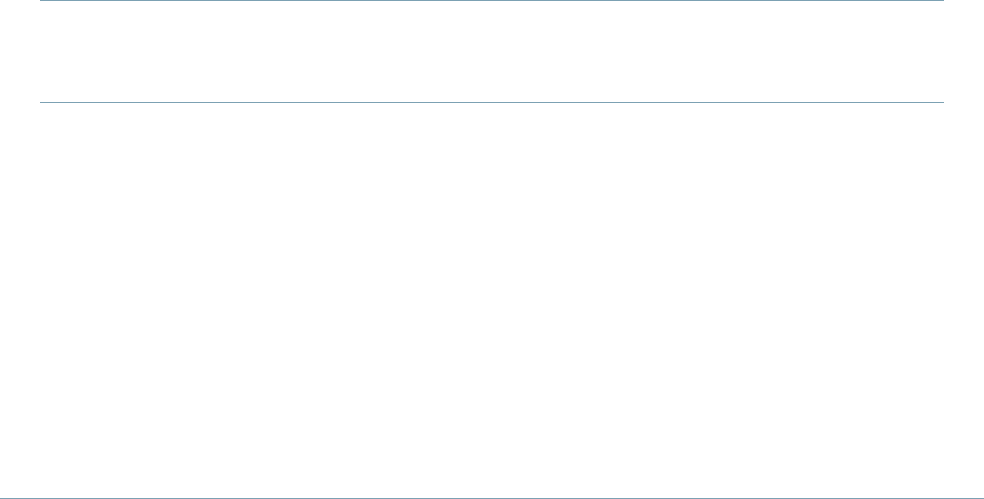Click the center of the top divider
The height and width of the screenshot is (499, 984).
(x=492, y=1)
